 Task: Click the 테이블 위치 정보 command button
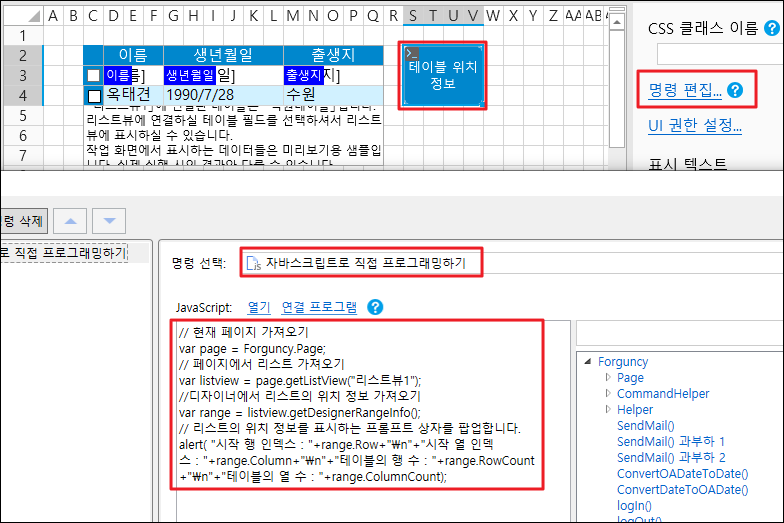443,75
